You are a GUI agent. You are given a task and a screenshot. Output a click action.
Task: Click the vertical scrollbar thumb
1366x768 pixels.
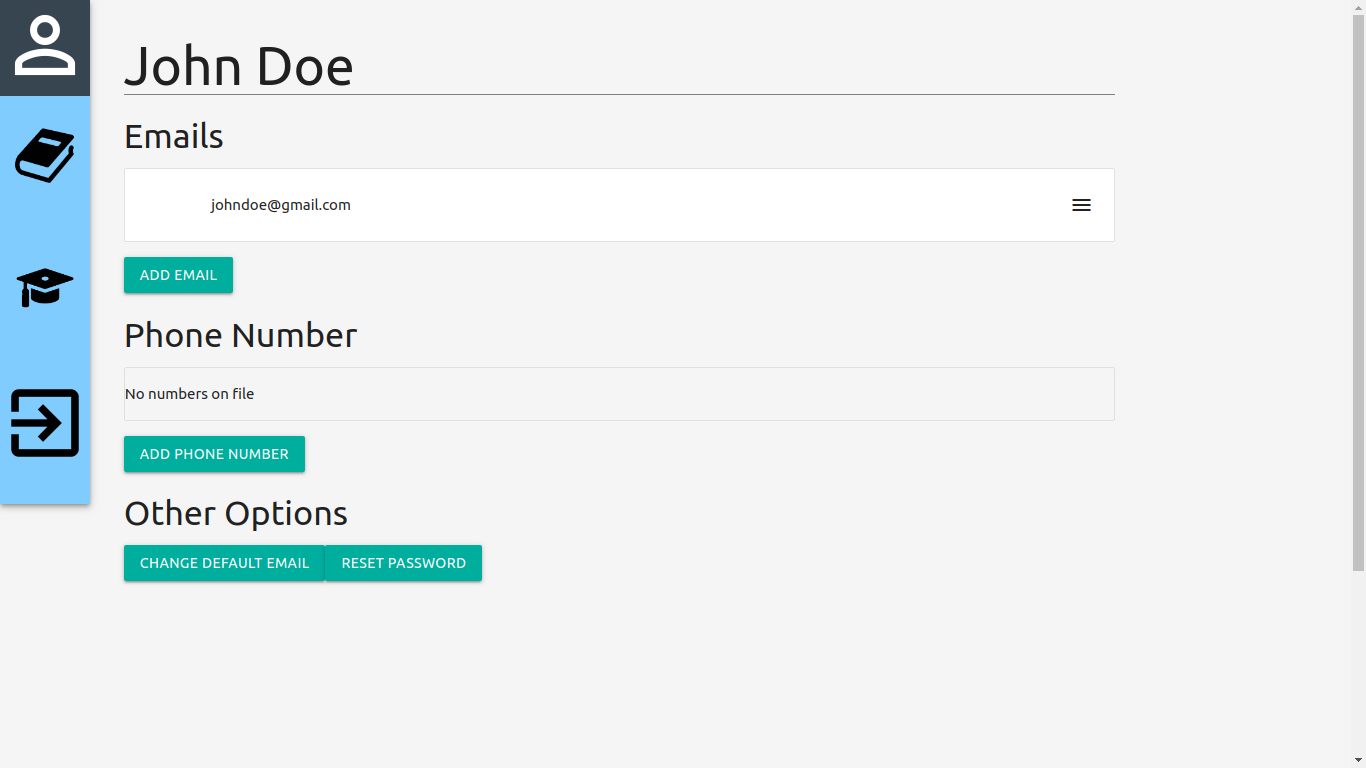(1358, 292)
